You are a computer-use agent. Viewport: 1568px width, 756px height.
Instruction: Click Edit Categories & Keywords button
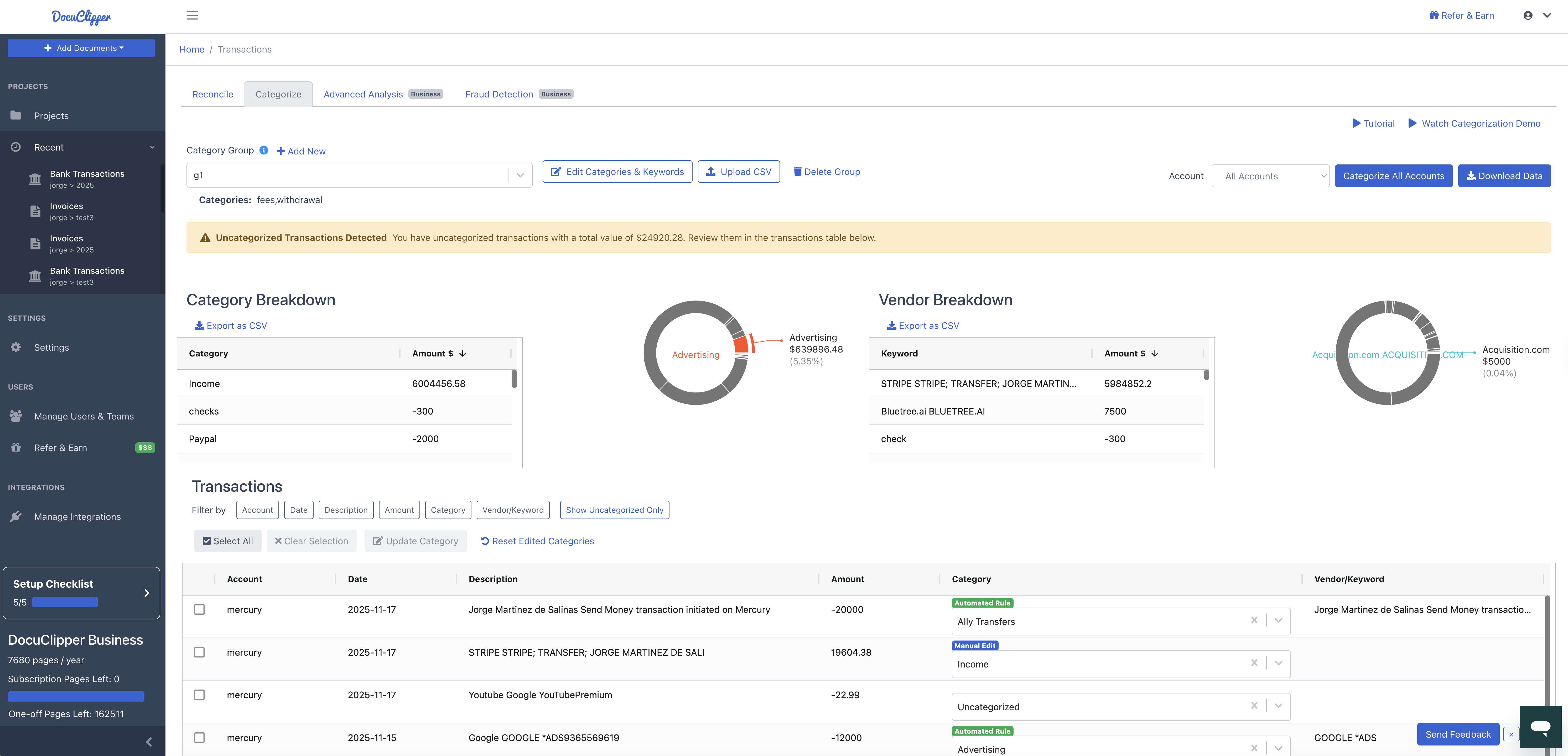(x=617, y=172)
